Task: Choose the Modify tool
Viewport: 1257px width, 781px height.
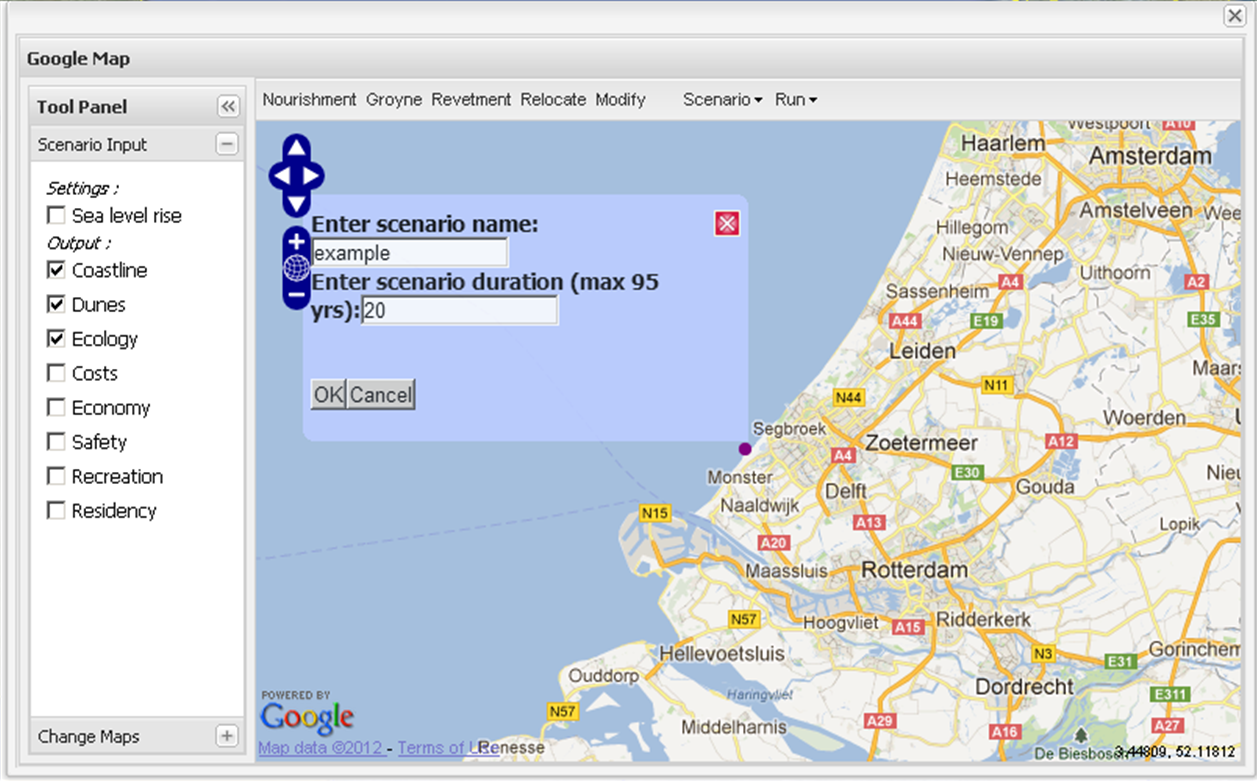Action: 620,100
